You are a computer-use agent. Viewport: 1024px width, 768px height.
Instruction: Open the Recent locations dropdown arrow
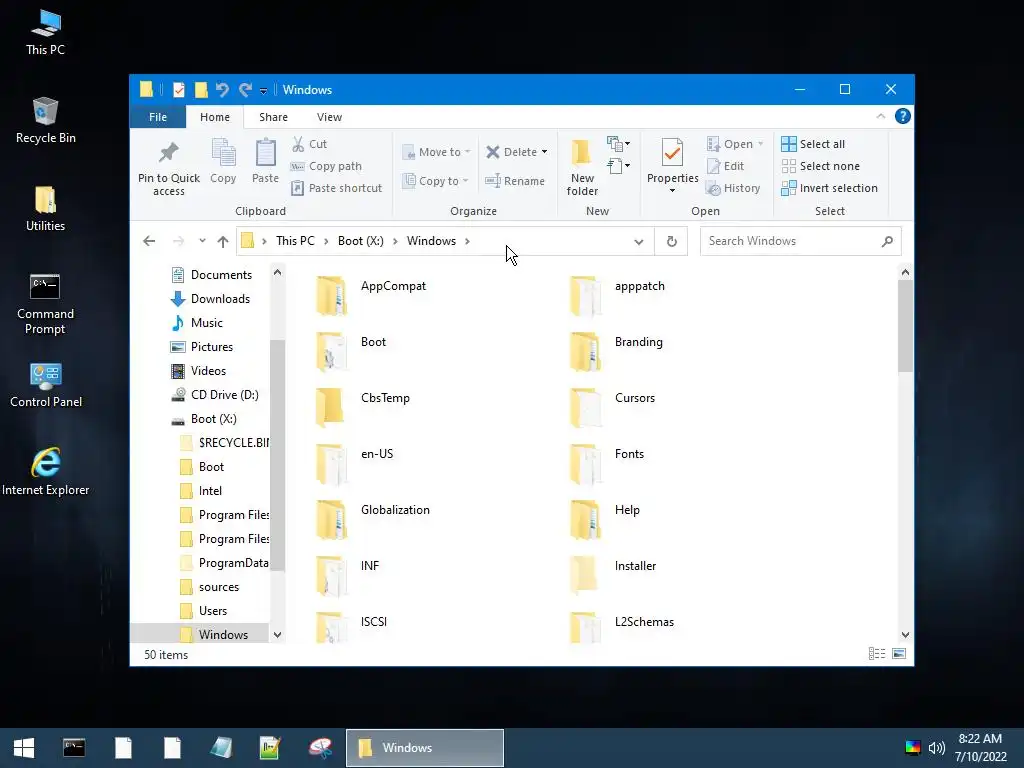(202, 241)
